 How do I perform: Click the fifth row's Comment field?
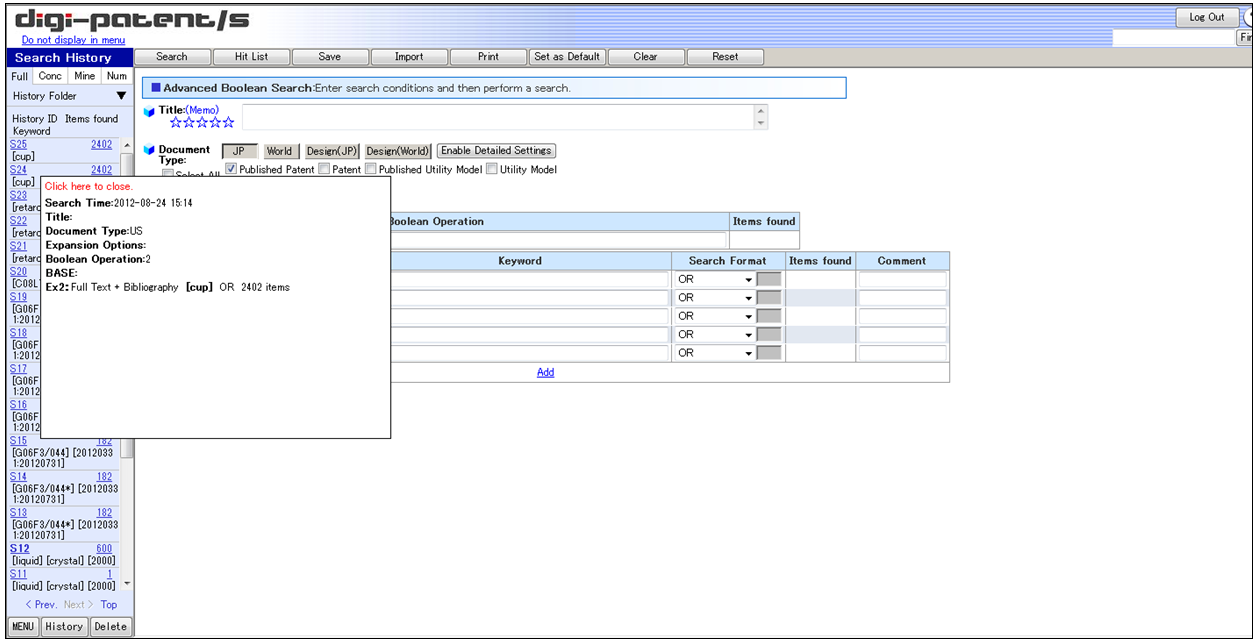902,352
